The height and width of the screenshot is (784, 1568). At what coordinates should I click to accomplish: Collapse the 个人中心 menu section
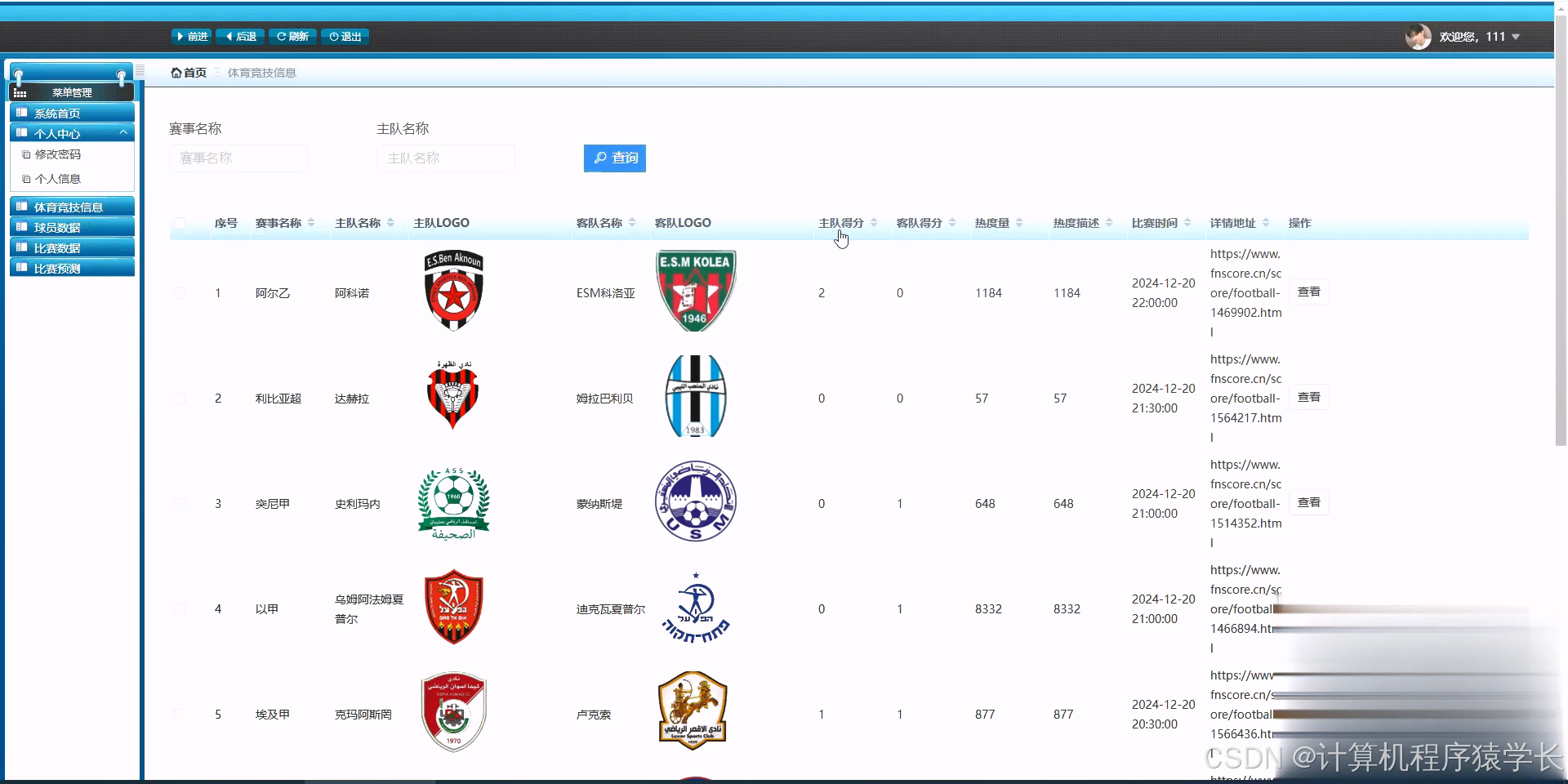[72, 133]
